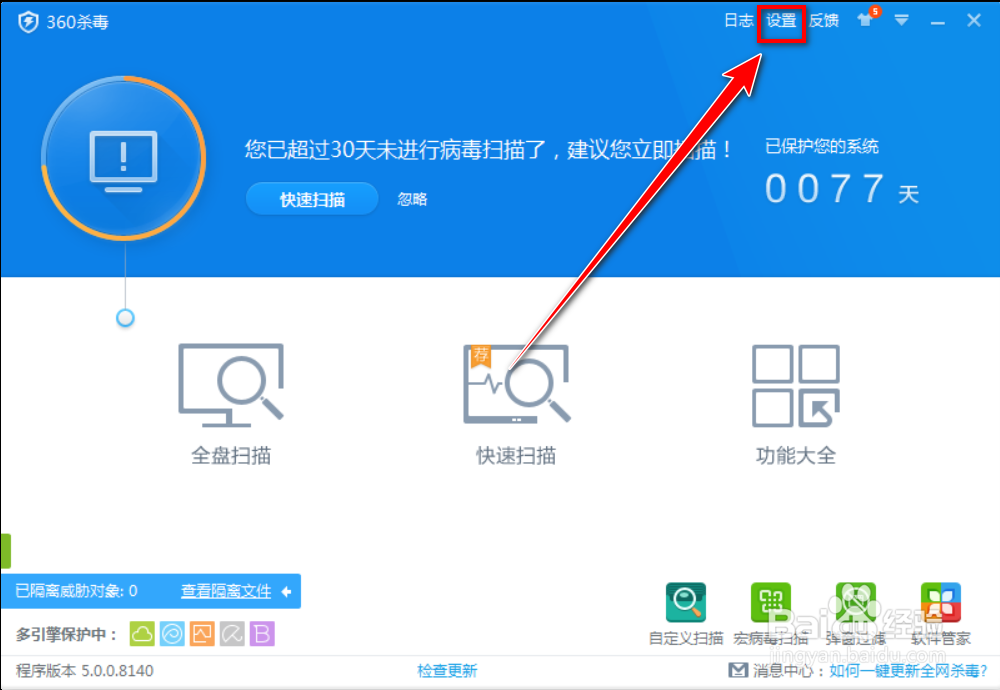The height and width of the screenshot is (690, 1000).
Task: Click the 0077 天 protected days counter
Action: pos(842,189)
